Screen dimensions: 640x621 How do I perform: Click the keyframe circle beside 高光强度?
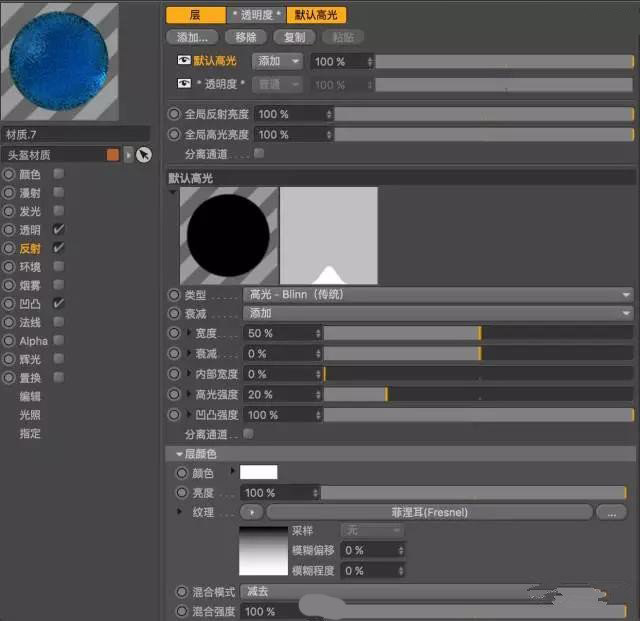[174, 394]
